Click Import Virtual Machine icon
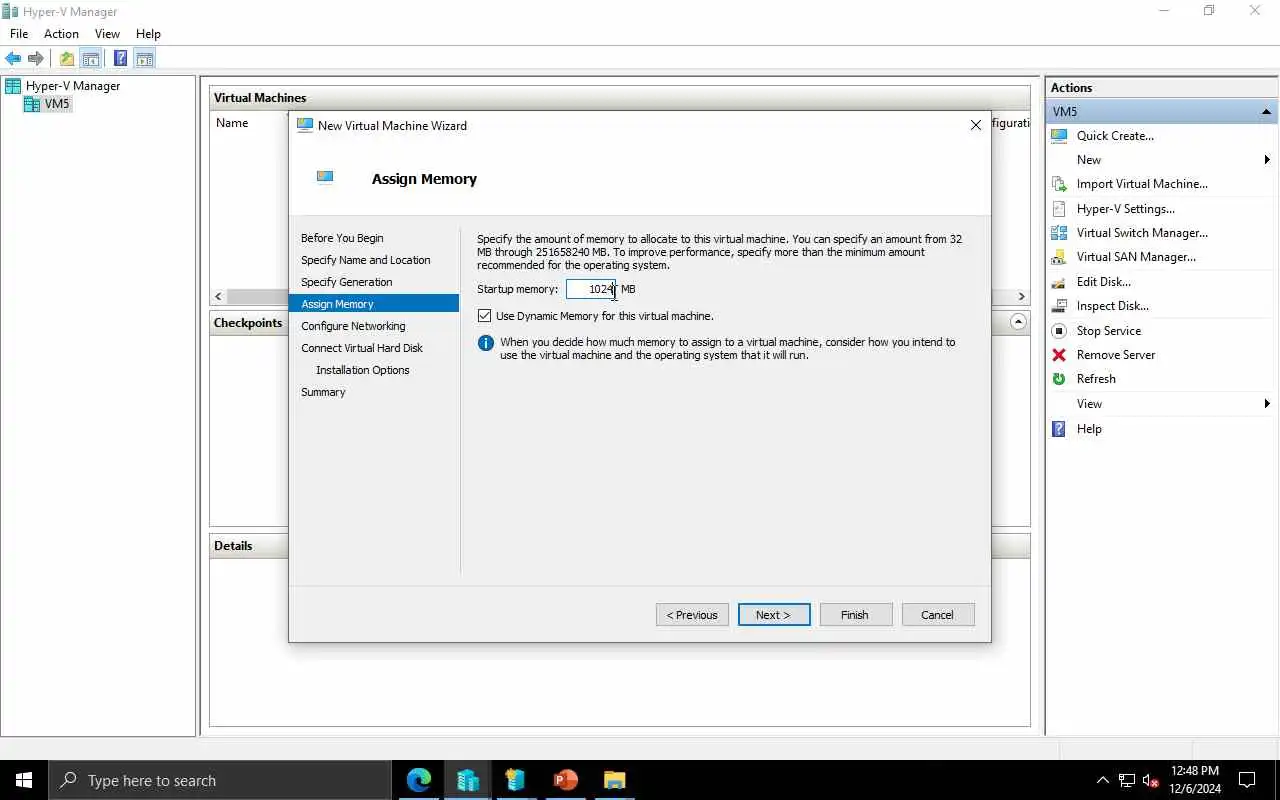 click(1059, 184)
